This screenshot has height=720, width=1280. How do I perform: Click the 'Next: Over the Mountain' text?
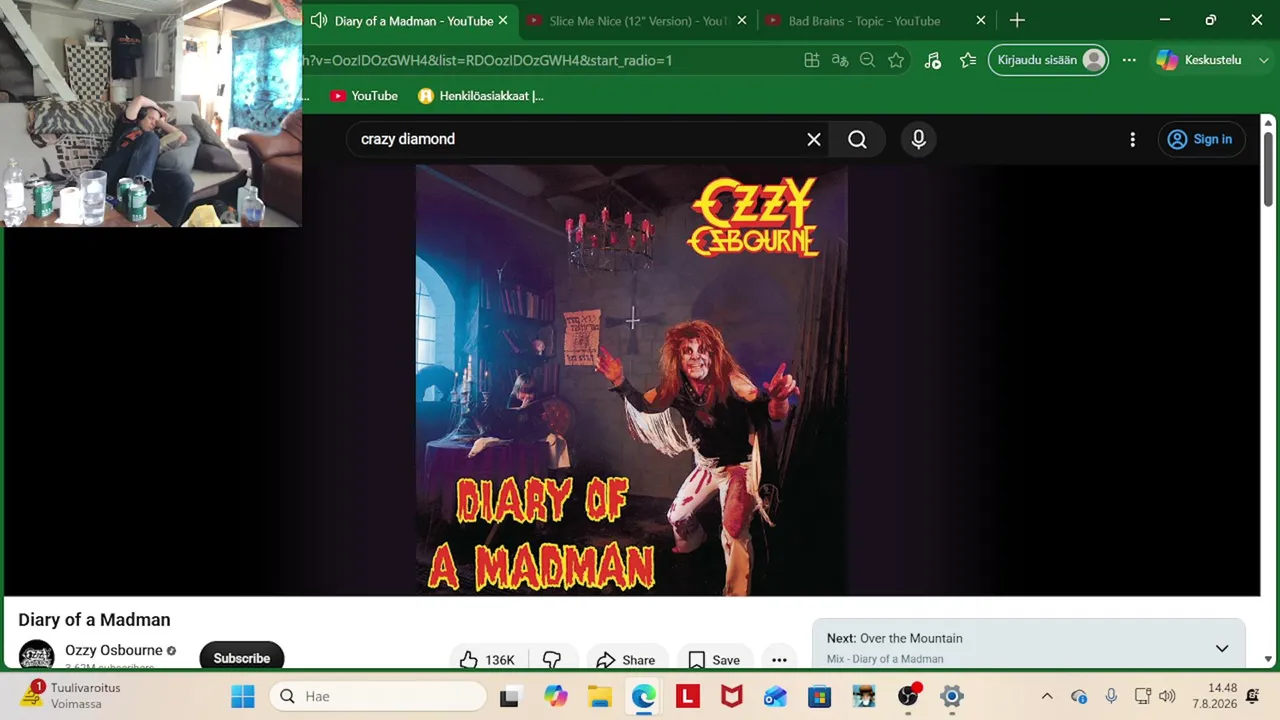895,638
